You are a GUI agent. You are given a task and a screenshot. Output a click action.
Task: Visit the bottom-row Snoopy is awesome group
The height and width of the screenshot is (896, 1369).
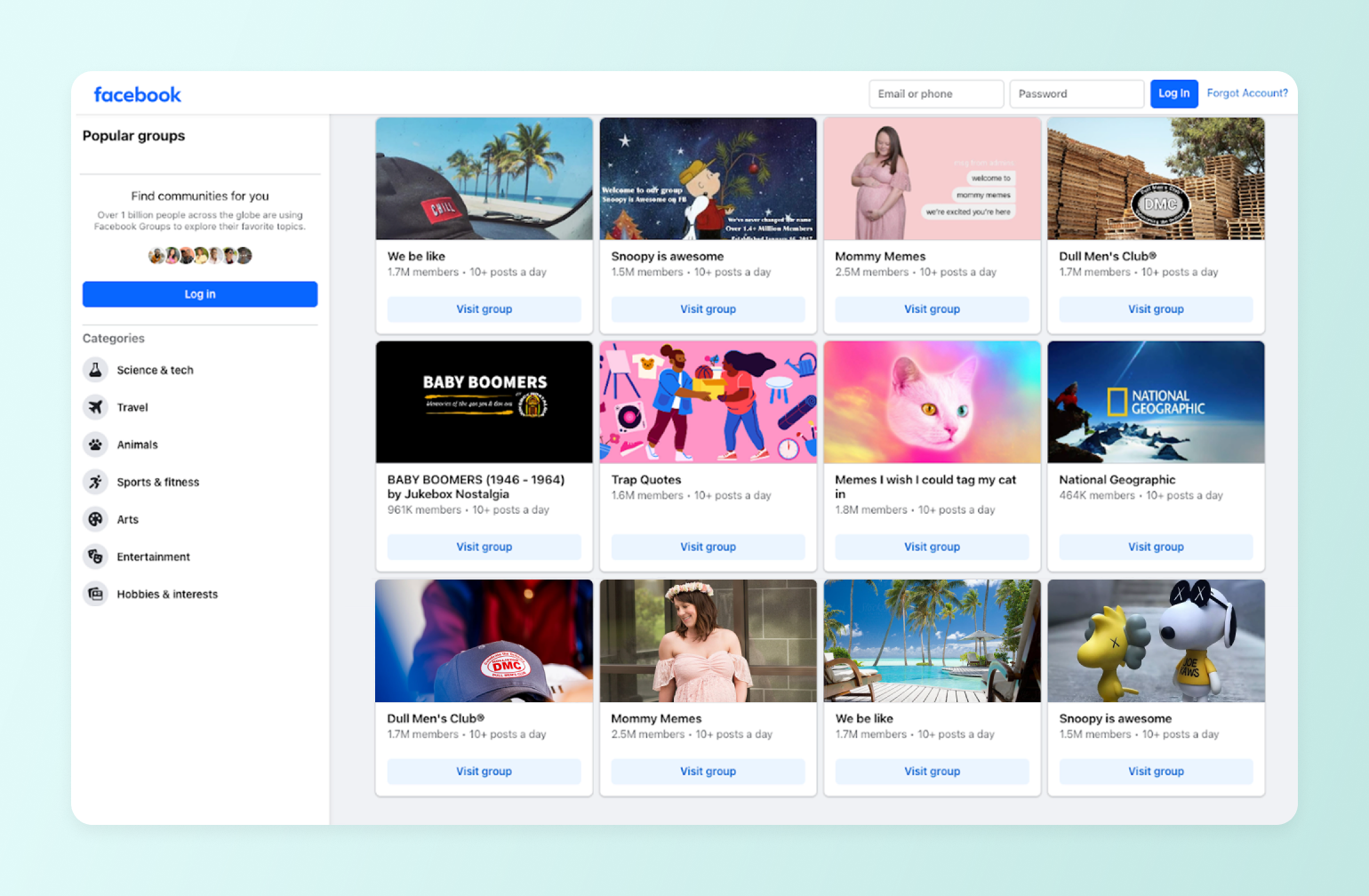[x=1157, y=772]
